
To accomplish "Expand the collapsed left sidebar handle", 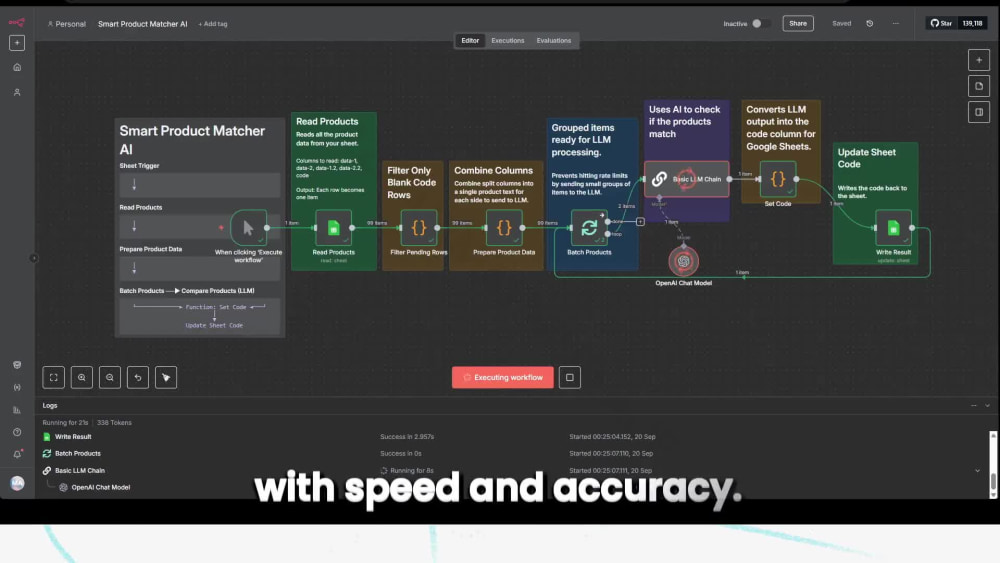I will coord(34,258).
